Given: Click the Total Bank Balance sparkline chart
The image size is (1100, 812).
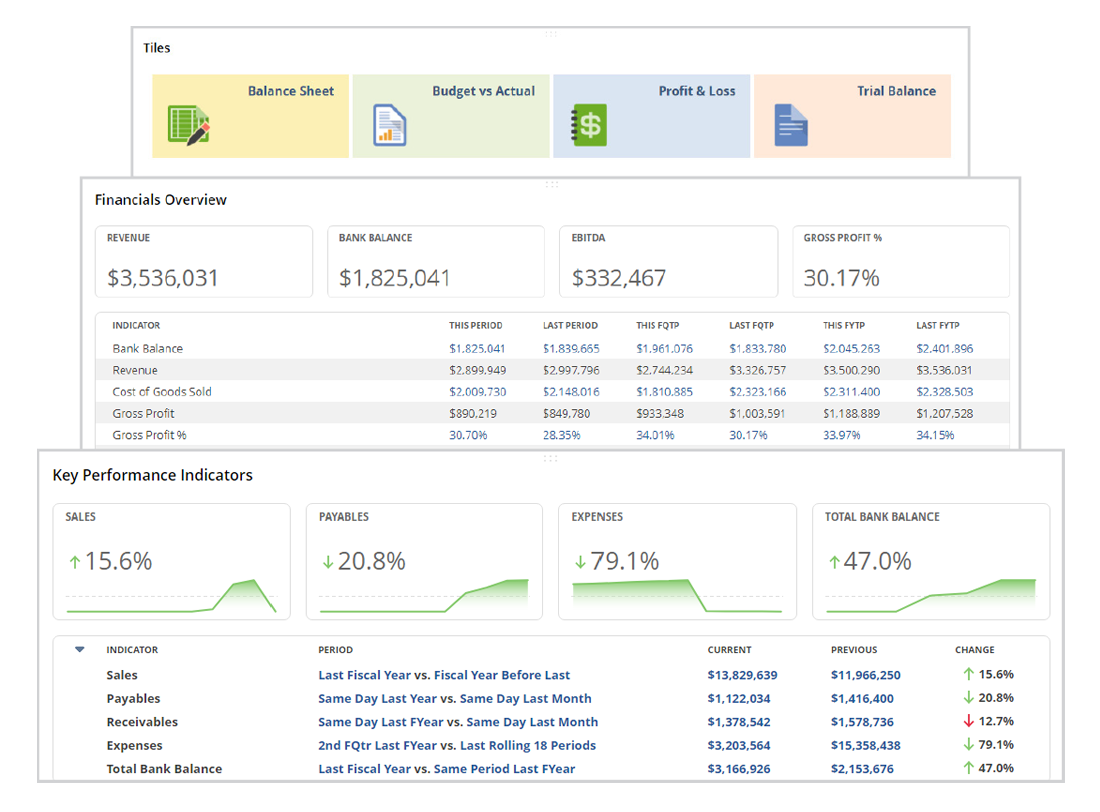Looking at the screenshot, I should click(x=931, y=596).
